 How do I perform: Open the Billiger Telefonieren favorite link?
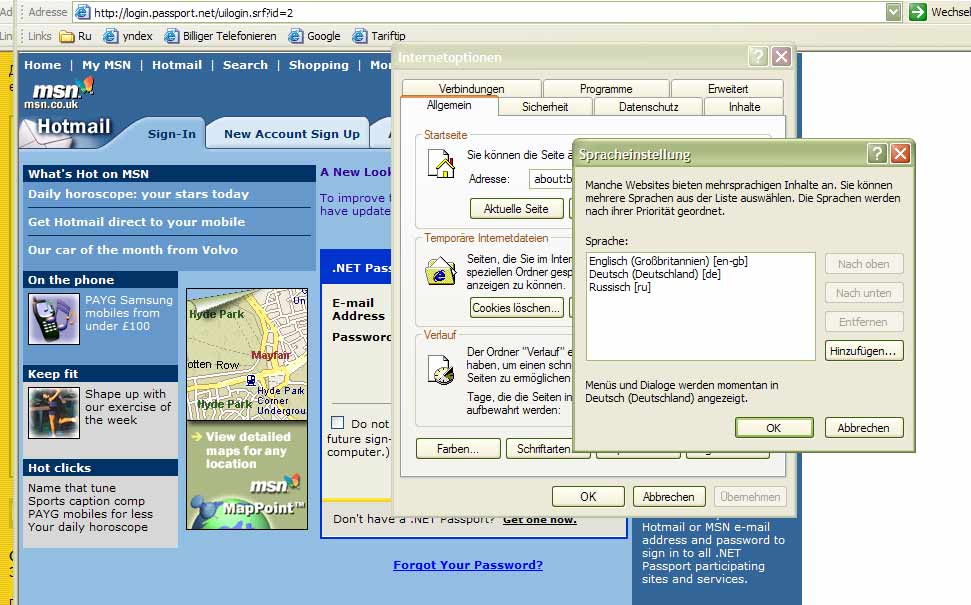click(220, 36)
